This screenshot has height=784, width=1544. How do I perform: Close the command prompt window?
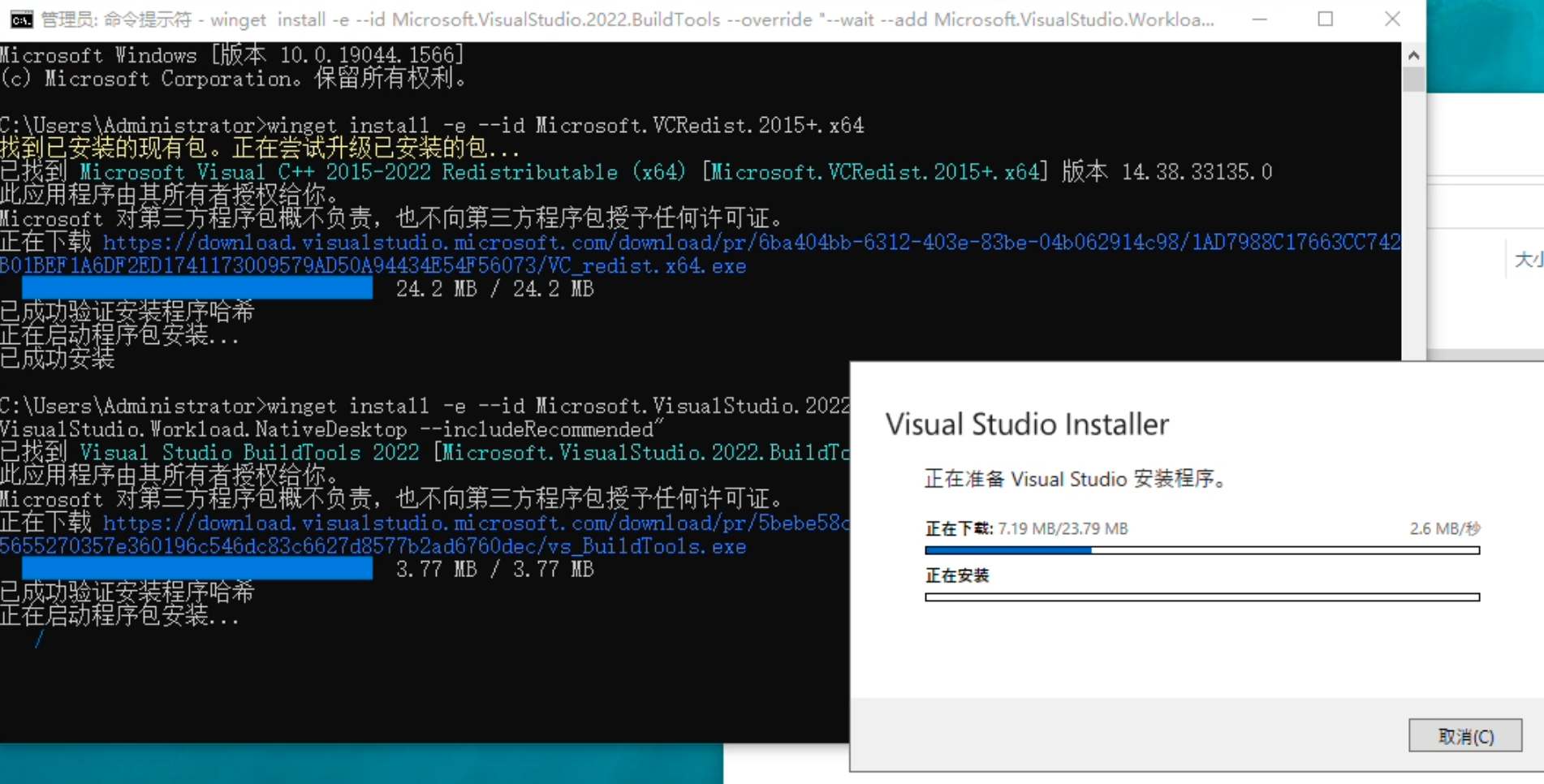[x=1392, y=19]
